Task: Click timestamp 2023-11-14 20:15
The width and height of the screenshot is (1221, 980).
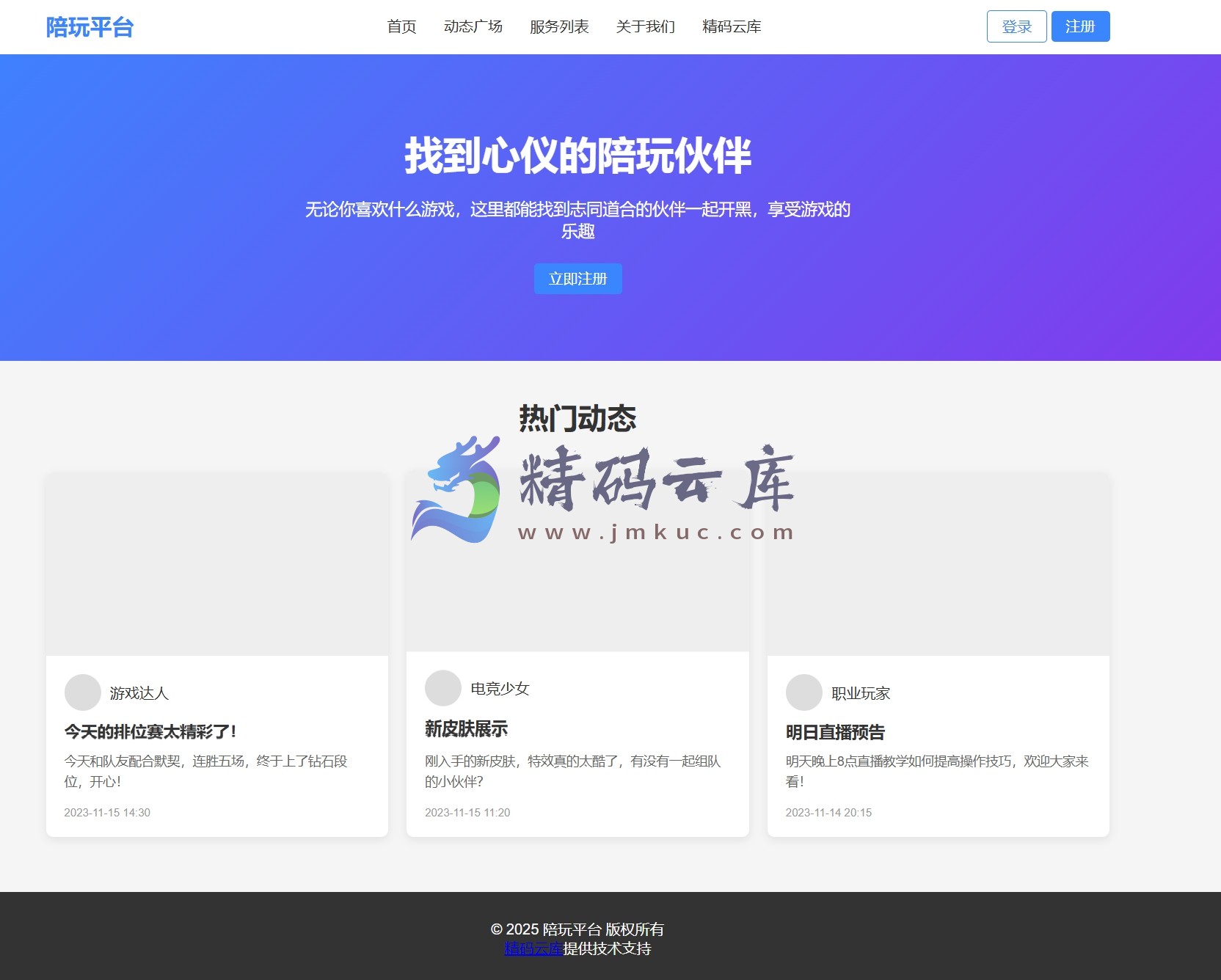Action: [x=828, y=813]
